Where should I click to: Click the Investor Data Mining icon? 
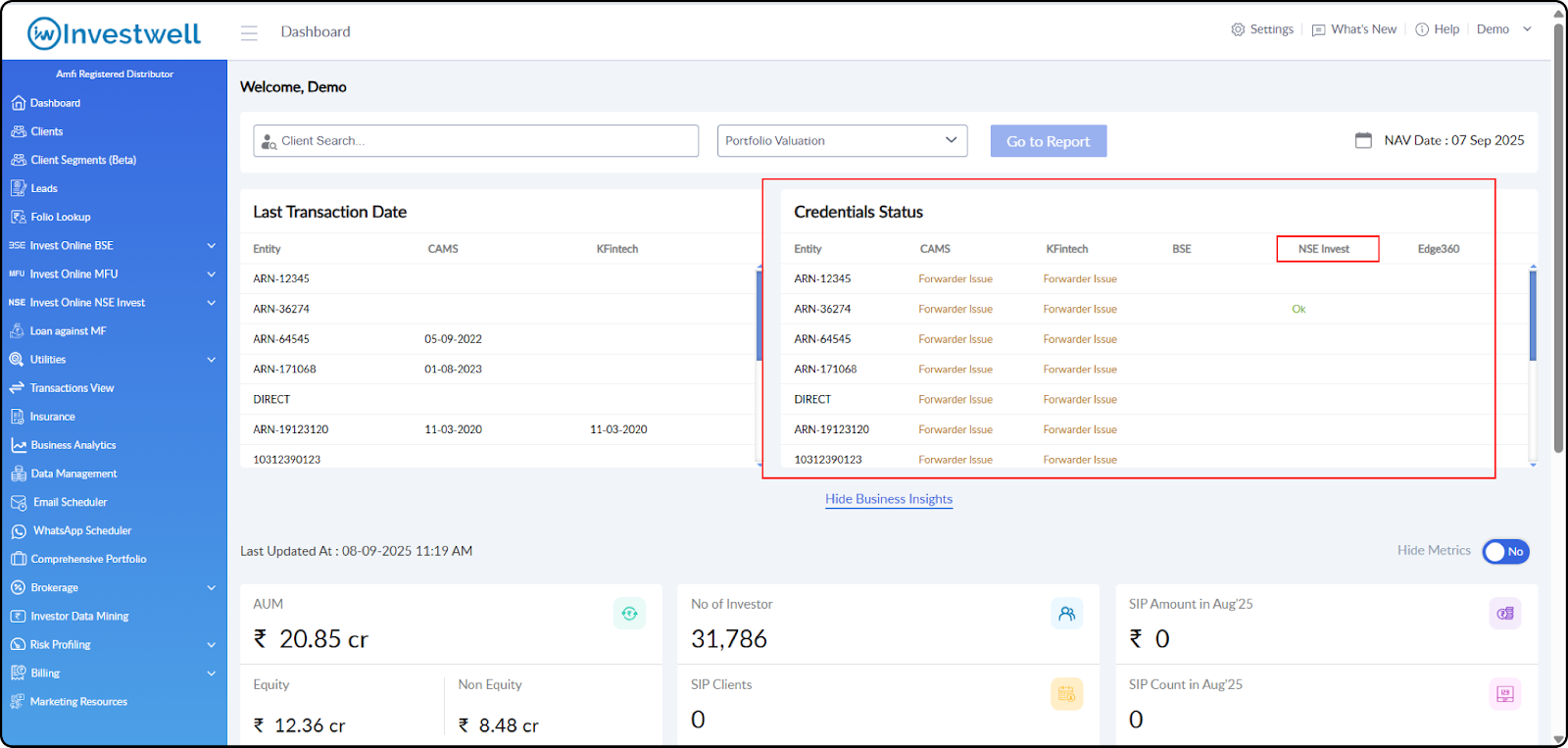[18, 616]
